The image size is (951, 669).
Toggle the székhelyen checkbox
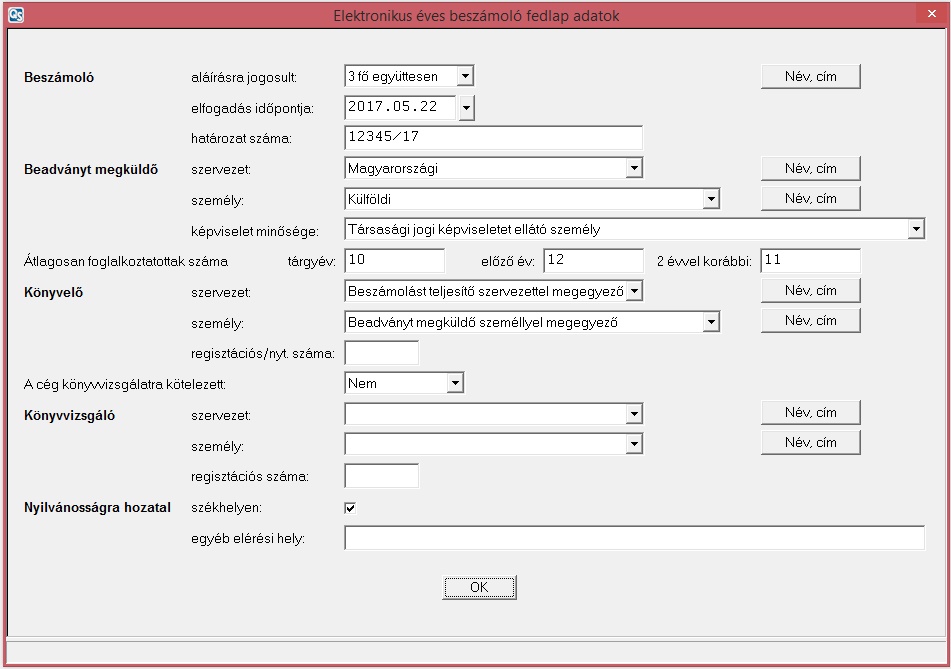pyautogui.click(x=350, y=507)
